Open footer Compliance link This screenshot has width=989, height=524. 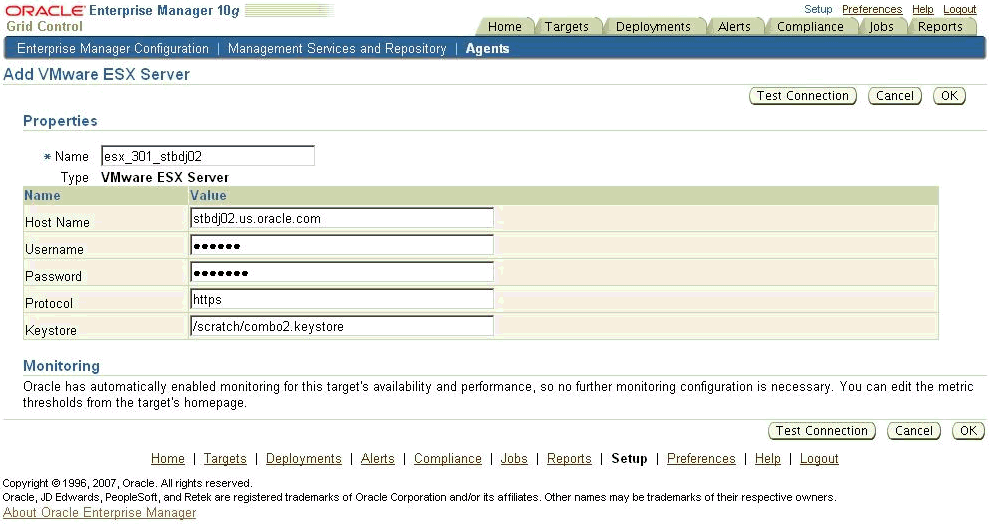click(x=448, y=458)
